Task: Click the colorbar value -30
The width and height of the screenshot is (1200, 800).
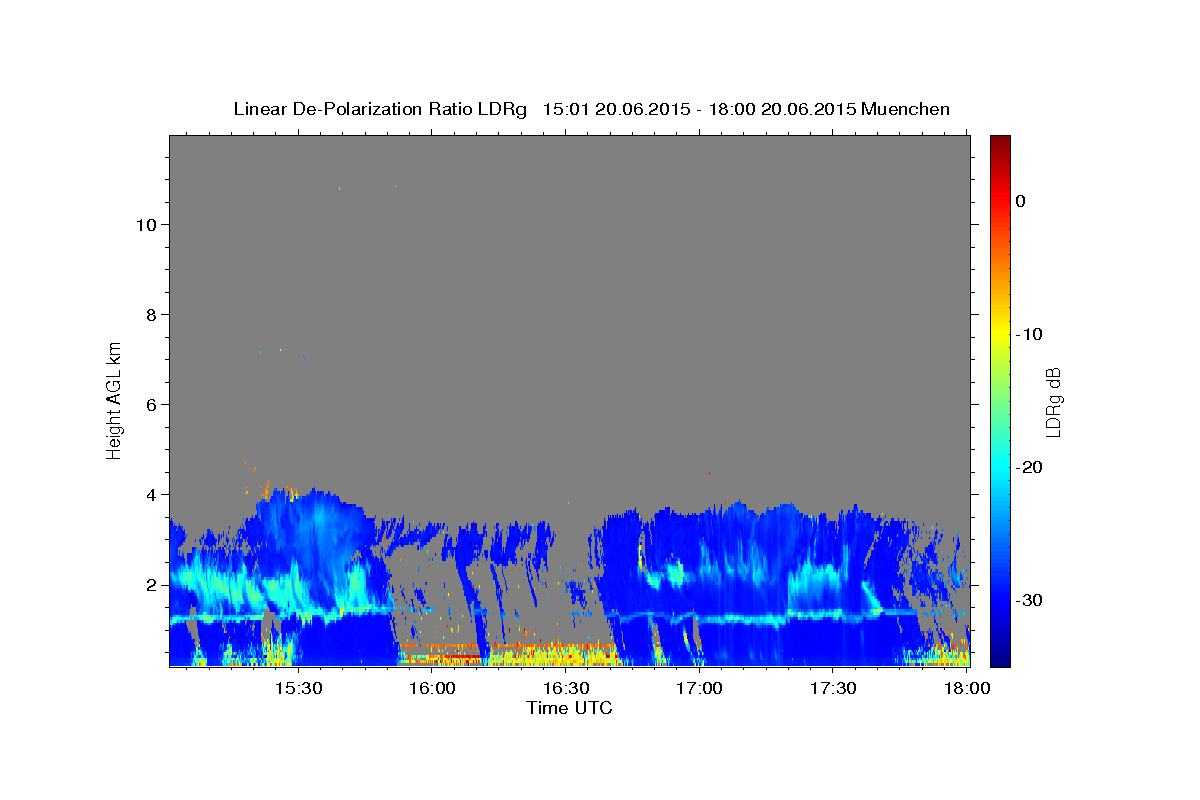Action: (x=1030, y=600)
